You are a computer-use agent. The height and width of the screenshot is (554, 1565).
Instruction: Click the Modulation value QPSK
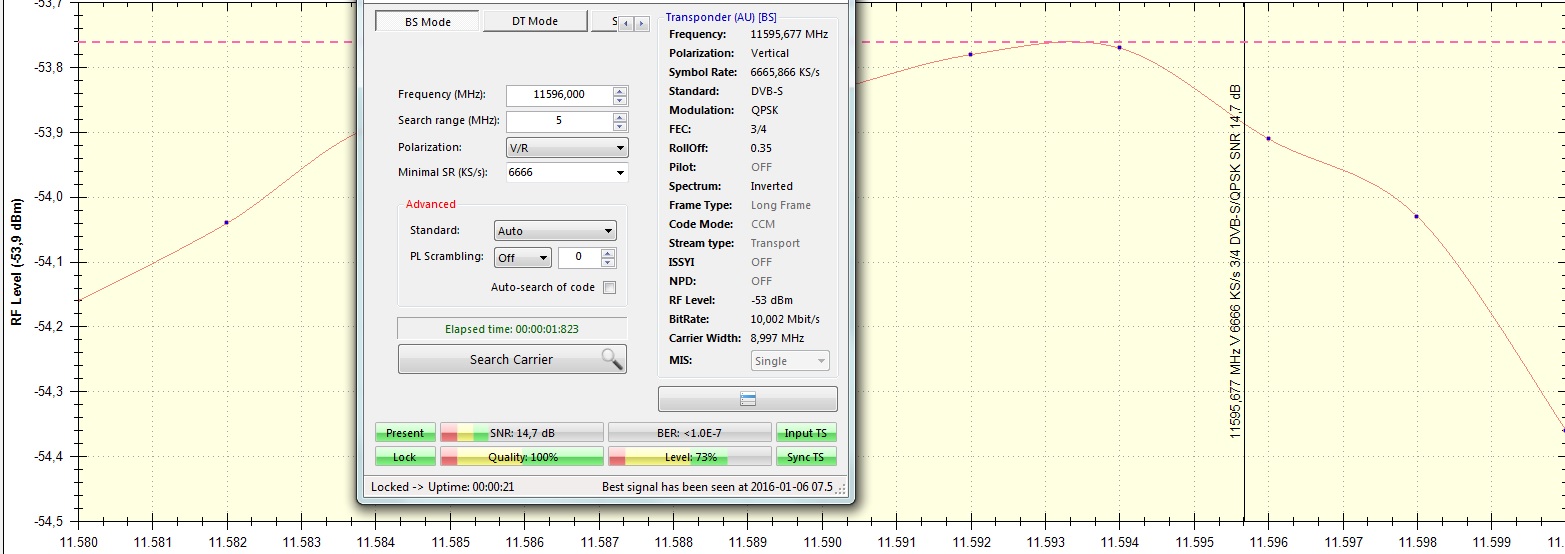(765, 110)
